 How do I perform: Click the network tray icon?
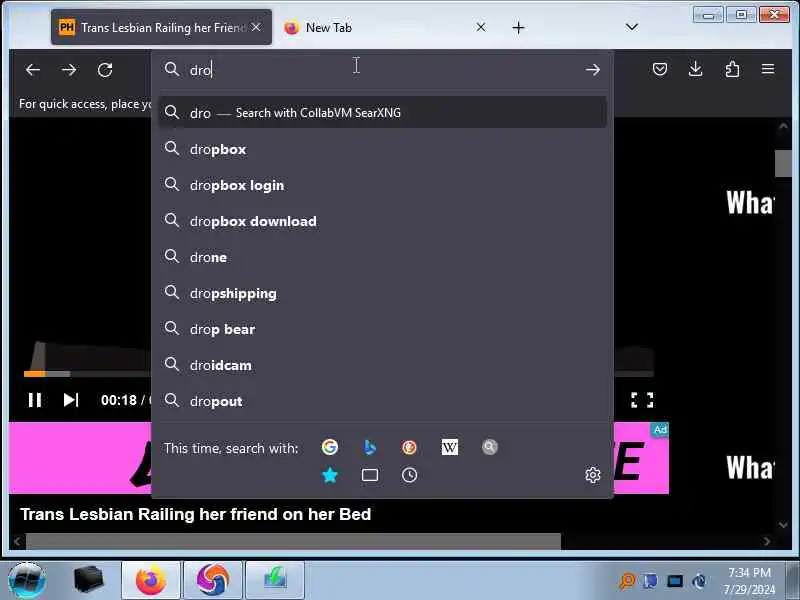coord(674,581)
